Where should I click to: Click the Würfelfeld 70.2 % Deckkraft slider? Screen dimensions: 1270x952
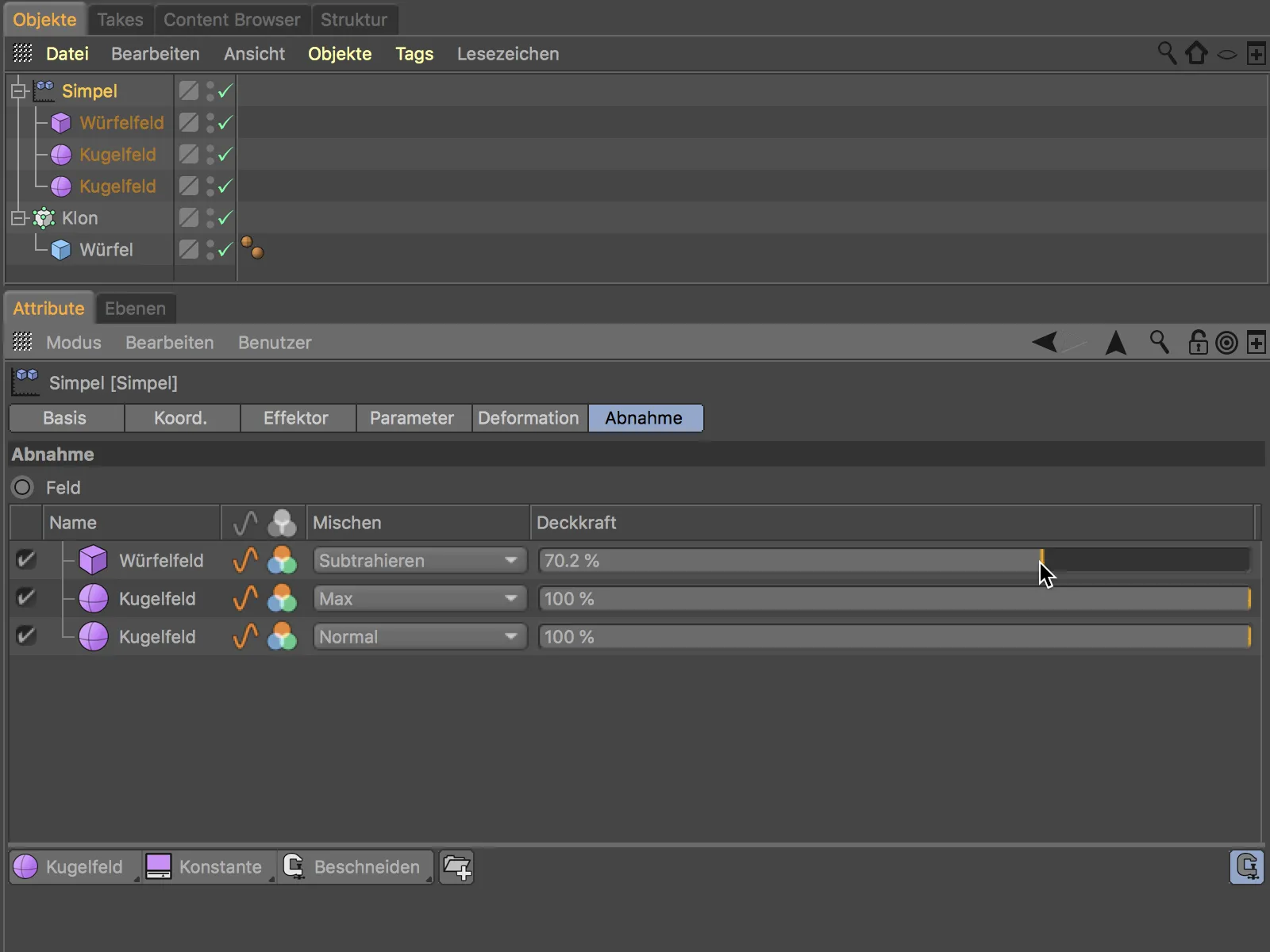coord(895,560)
